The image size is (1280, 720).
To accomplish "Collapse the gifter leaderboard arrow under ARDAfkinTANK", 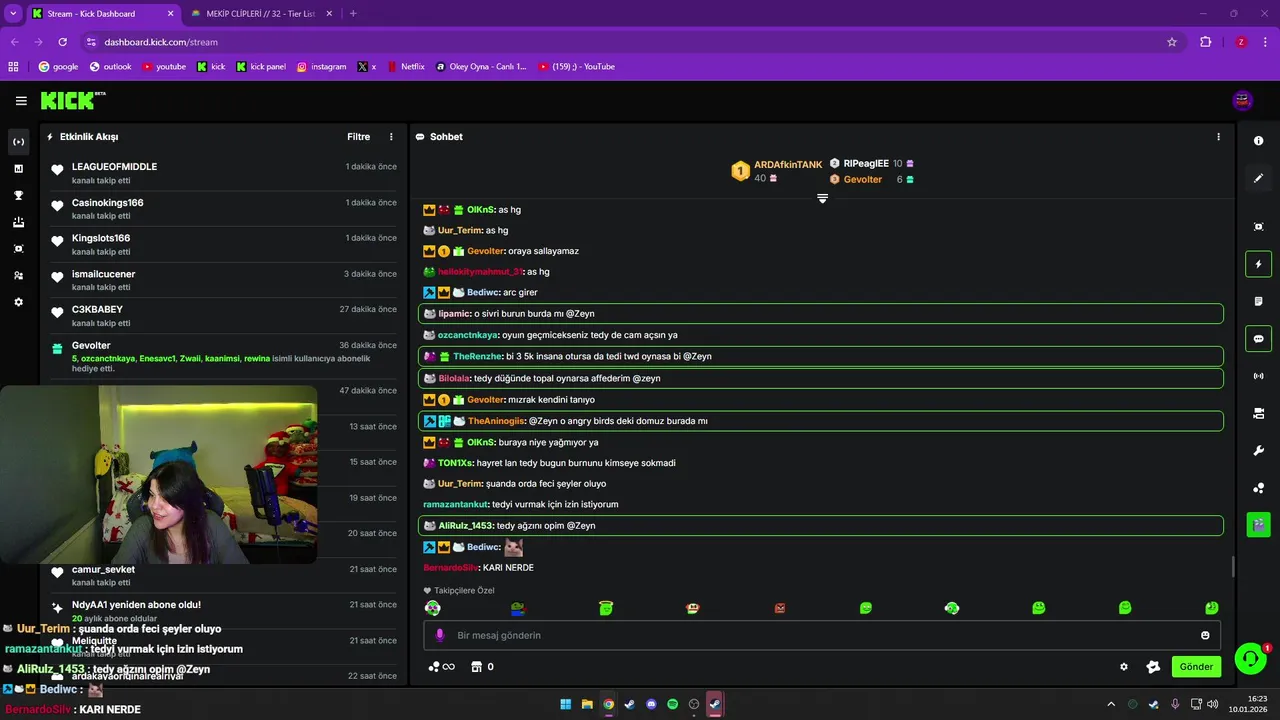I will pyautogui.click(x=822, y=199).
